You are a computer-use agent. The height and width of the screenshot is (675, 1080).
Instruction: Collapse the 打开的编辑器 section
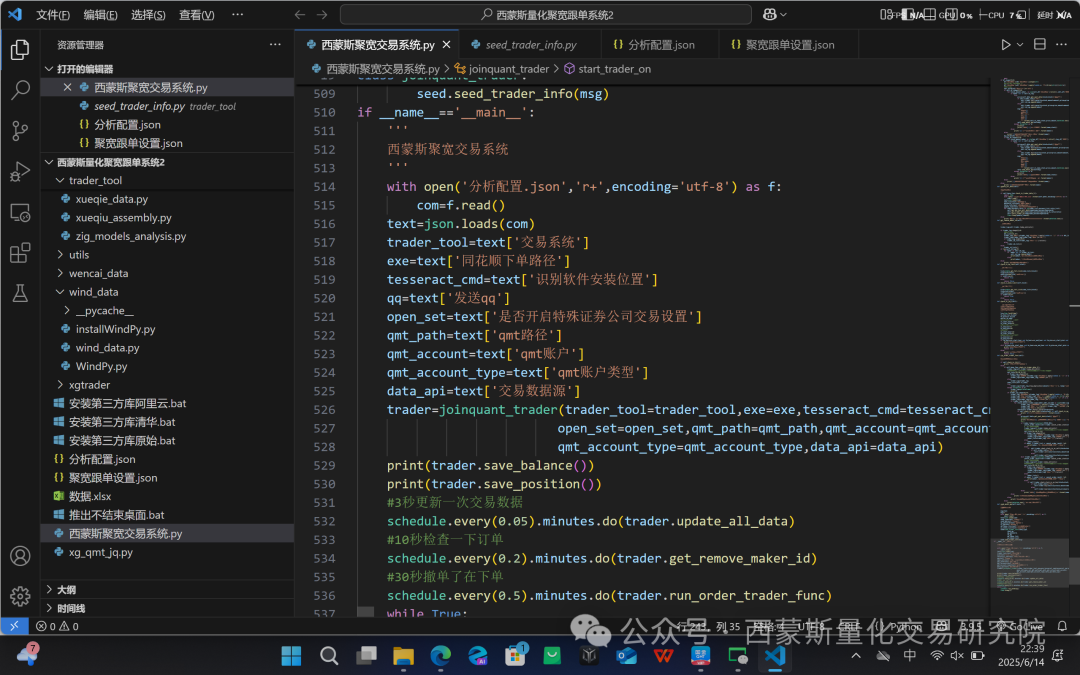pos(49,69)
